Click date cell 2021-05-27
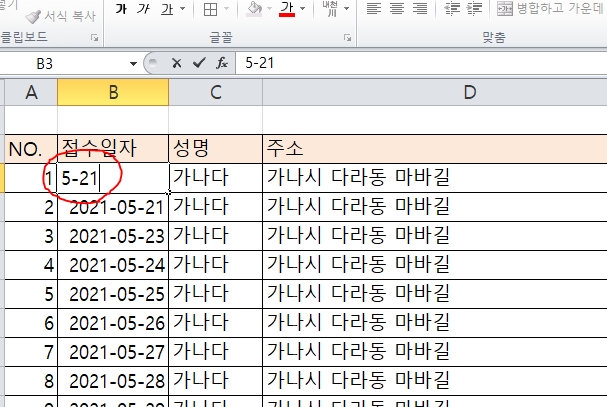607x407 pixels. [113, 352]
